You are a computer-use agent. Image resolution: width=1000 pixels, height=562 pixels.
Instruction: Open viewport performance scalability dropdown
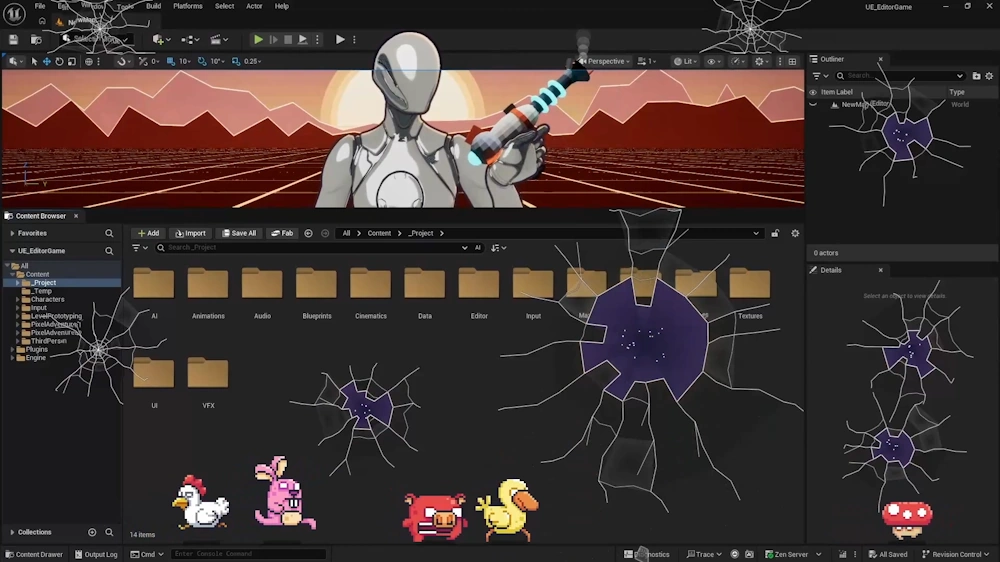point(737,61)
